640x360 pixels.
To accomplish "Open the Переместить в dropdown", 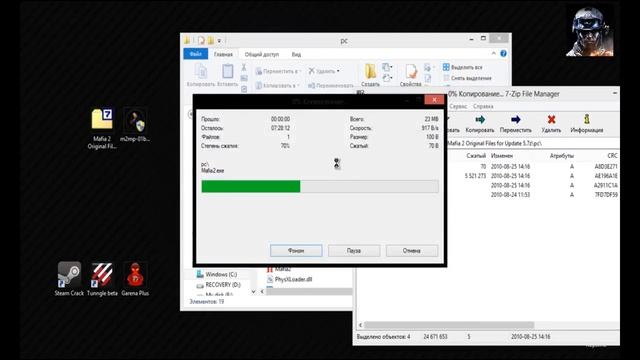I will (278, 71).
